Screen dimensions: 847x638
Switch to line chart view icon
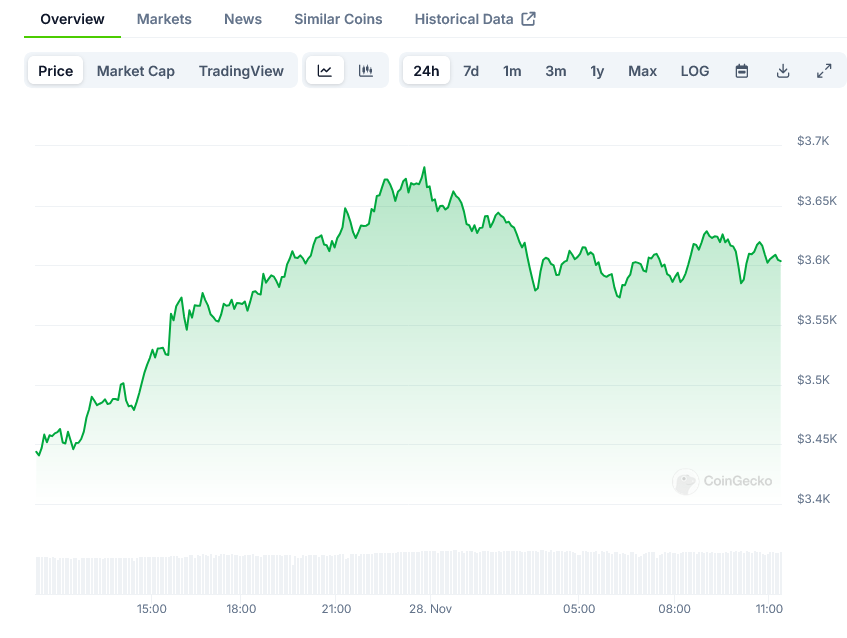coord(325,71)
